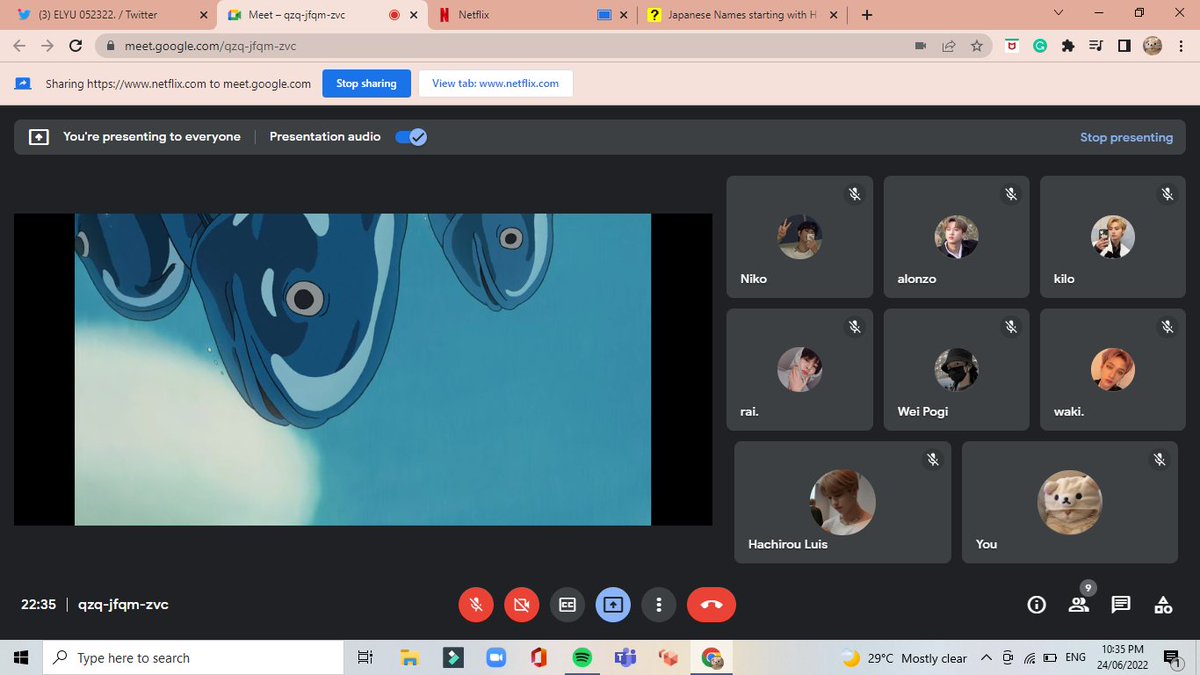The width and height of the screenshot is (1200, 675).
Task: Close the Japanese Names tab
Action: coord(835,15)
